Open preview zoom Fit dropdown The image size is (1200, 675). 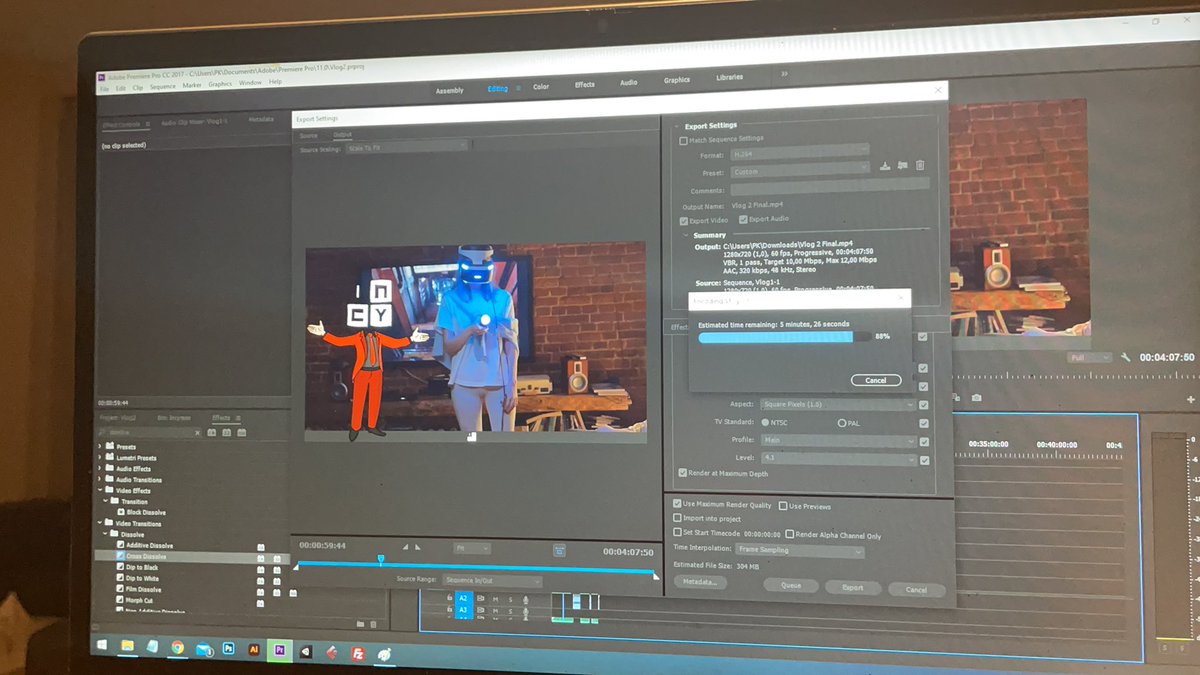pos(472,548)
